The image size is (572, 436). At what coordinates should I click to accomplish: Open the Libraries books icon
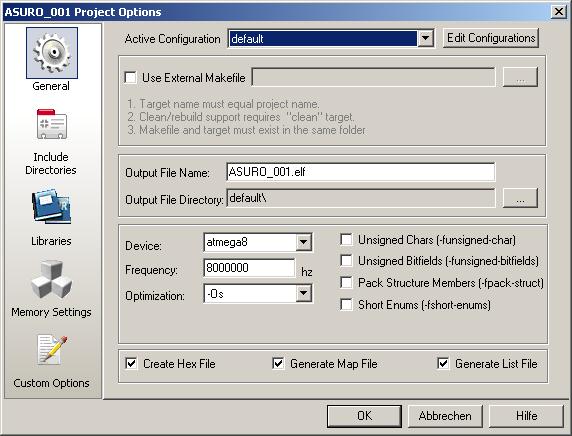pos(51,206)
